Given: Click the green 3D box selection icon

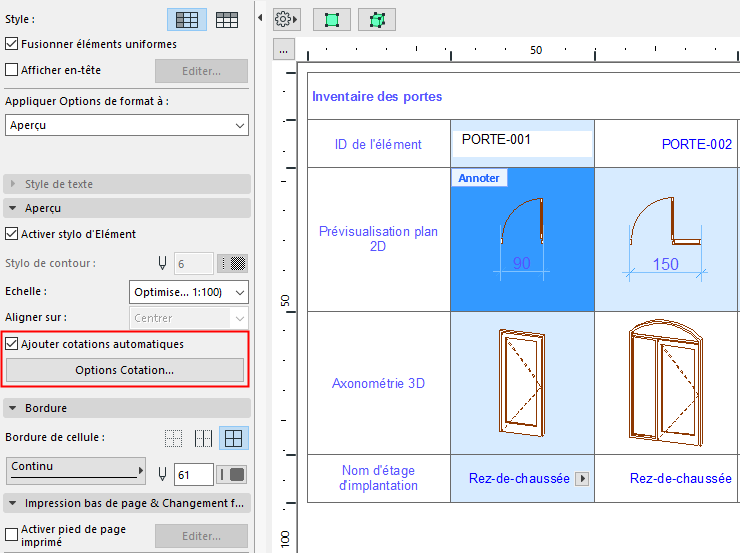Looking at the screenshot, I should 377,20.
